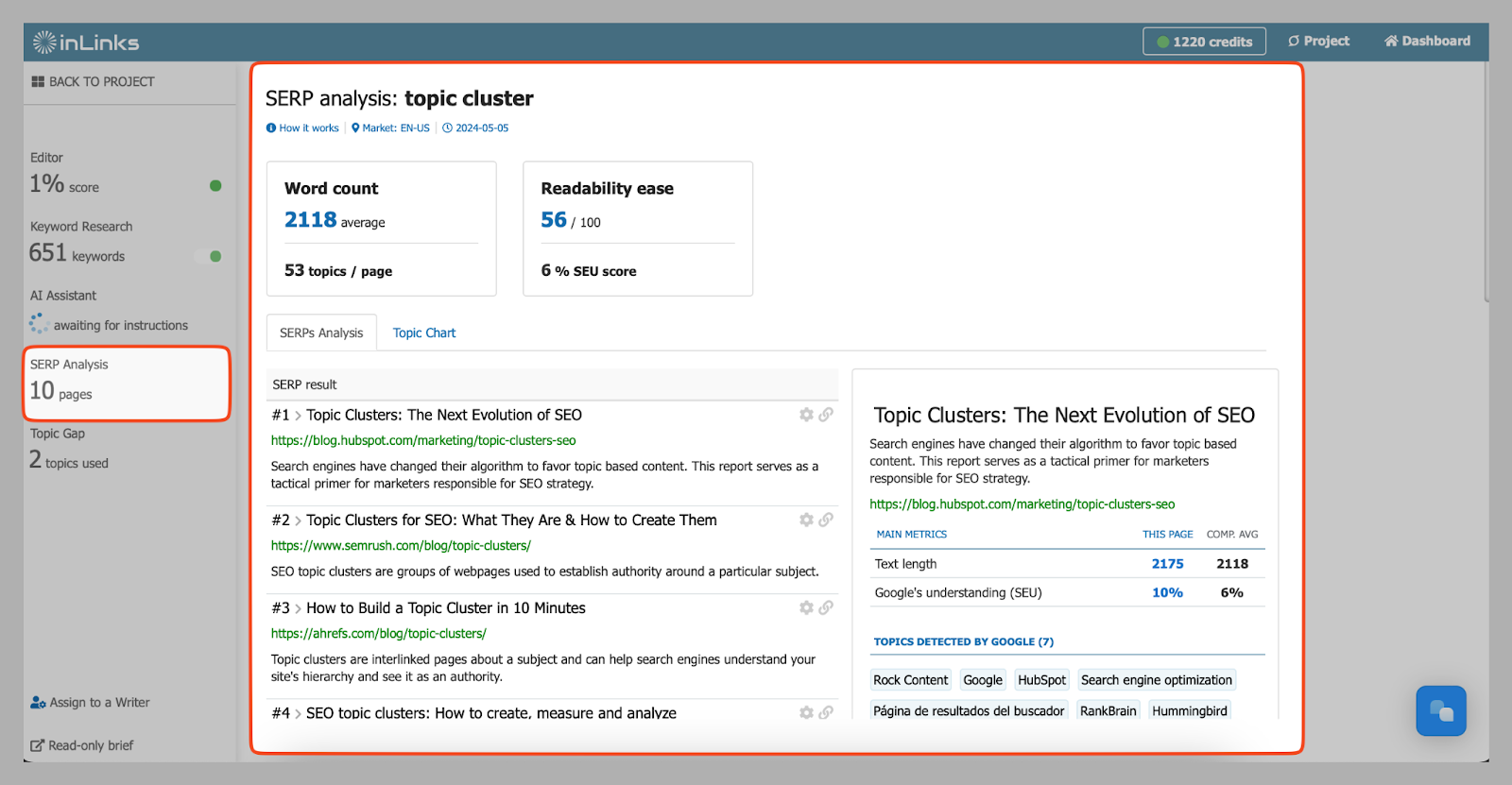Open the Editor 1% score section
This screenshot has width=1512, height=785.
[126, 175]
